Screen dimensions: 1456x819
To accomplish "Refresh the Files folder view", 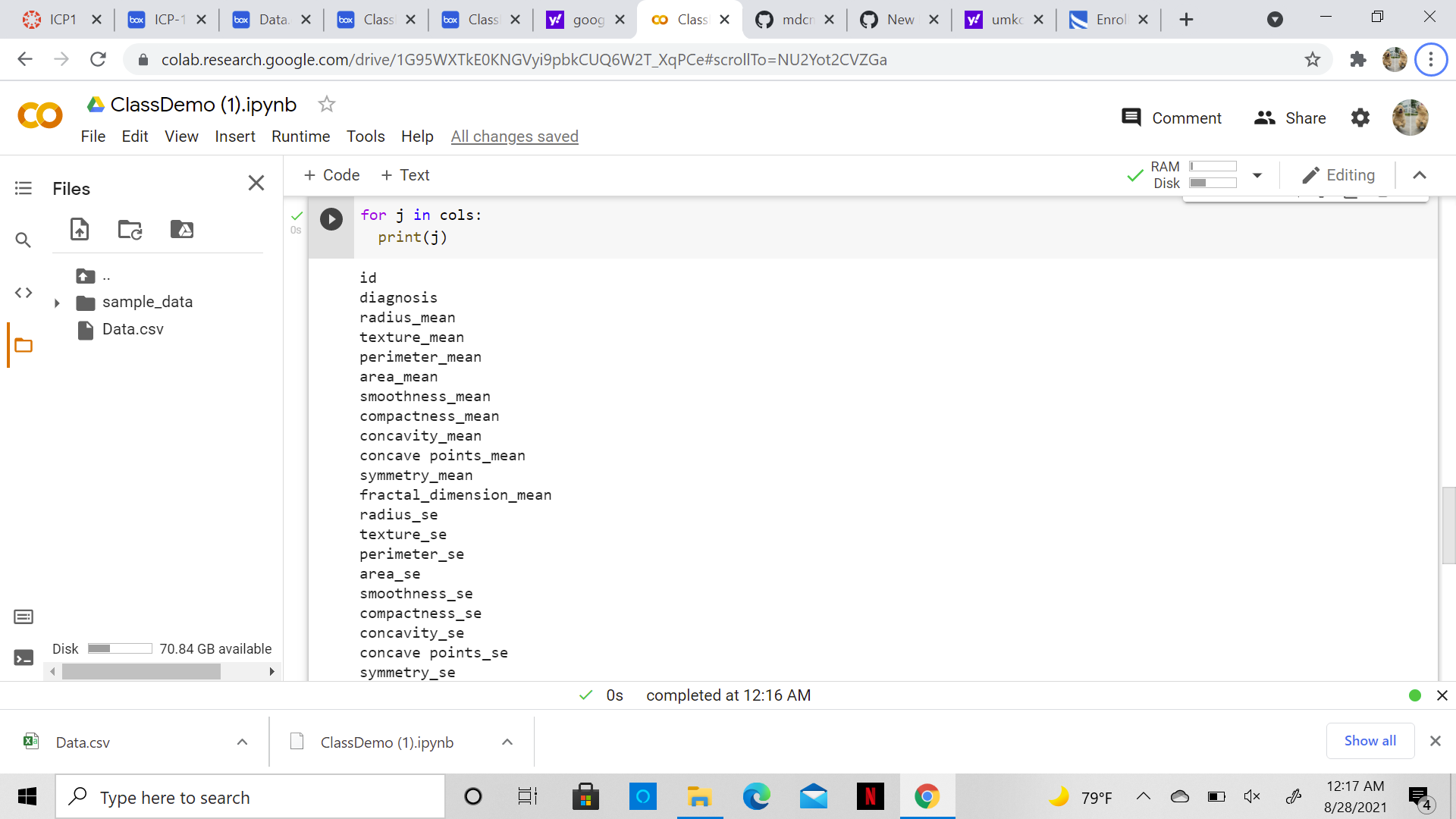I will (x=130, y=229).
